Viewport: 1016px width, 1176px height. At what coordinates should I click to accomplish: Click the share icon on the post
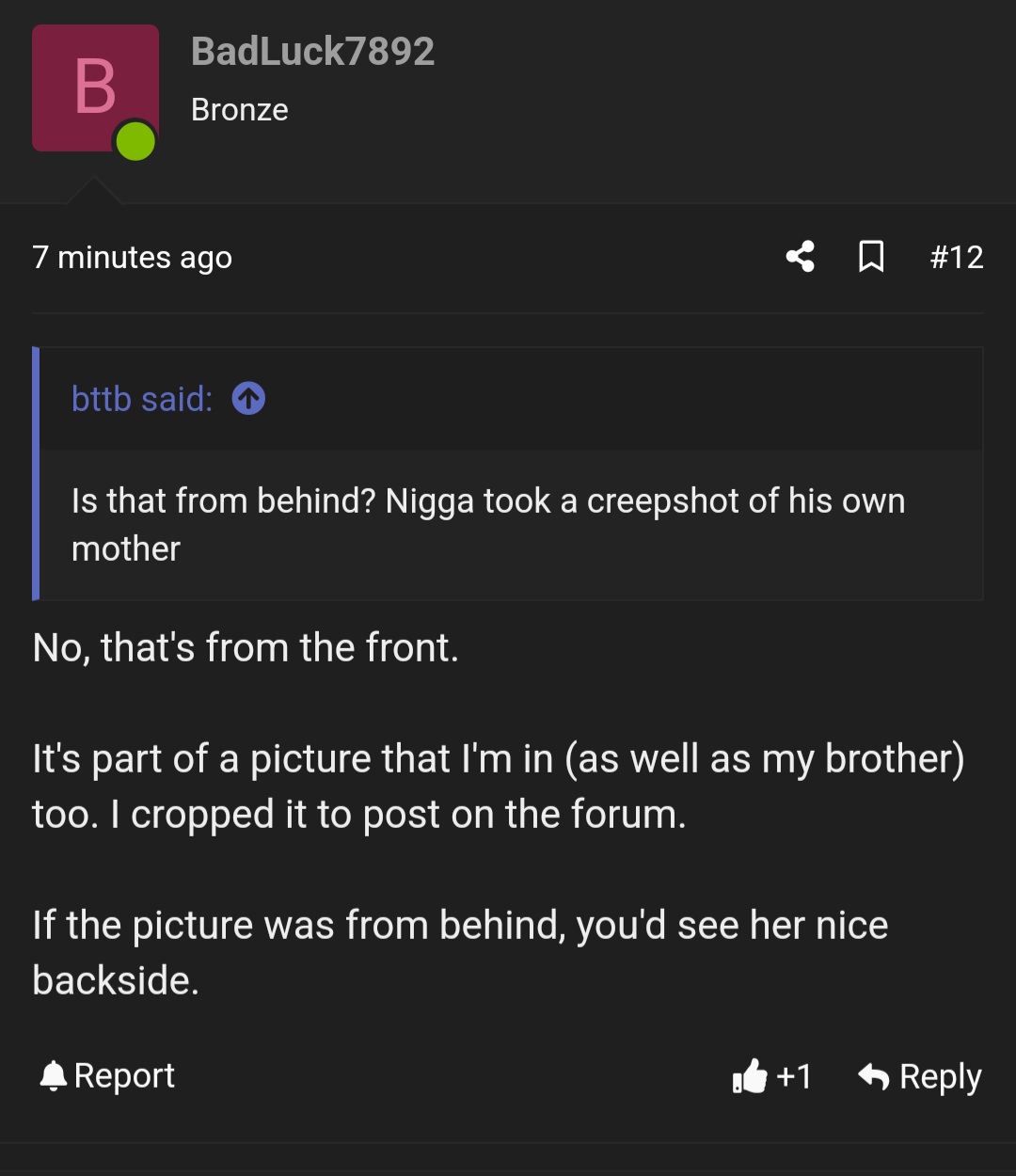coord(799,256)
